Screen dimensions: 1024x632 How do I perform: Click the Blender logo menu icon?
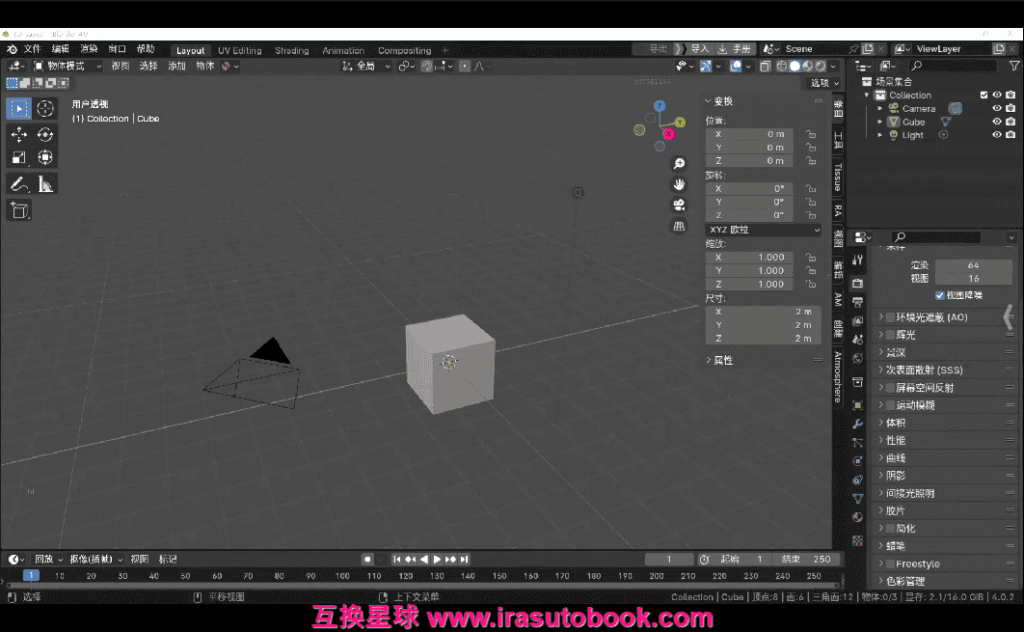point(12,49)
